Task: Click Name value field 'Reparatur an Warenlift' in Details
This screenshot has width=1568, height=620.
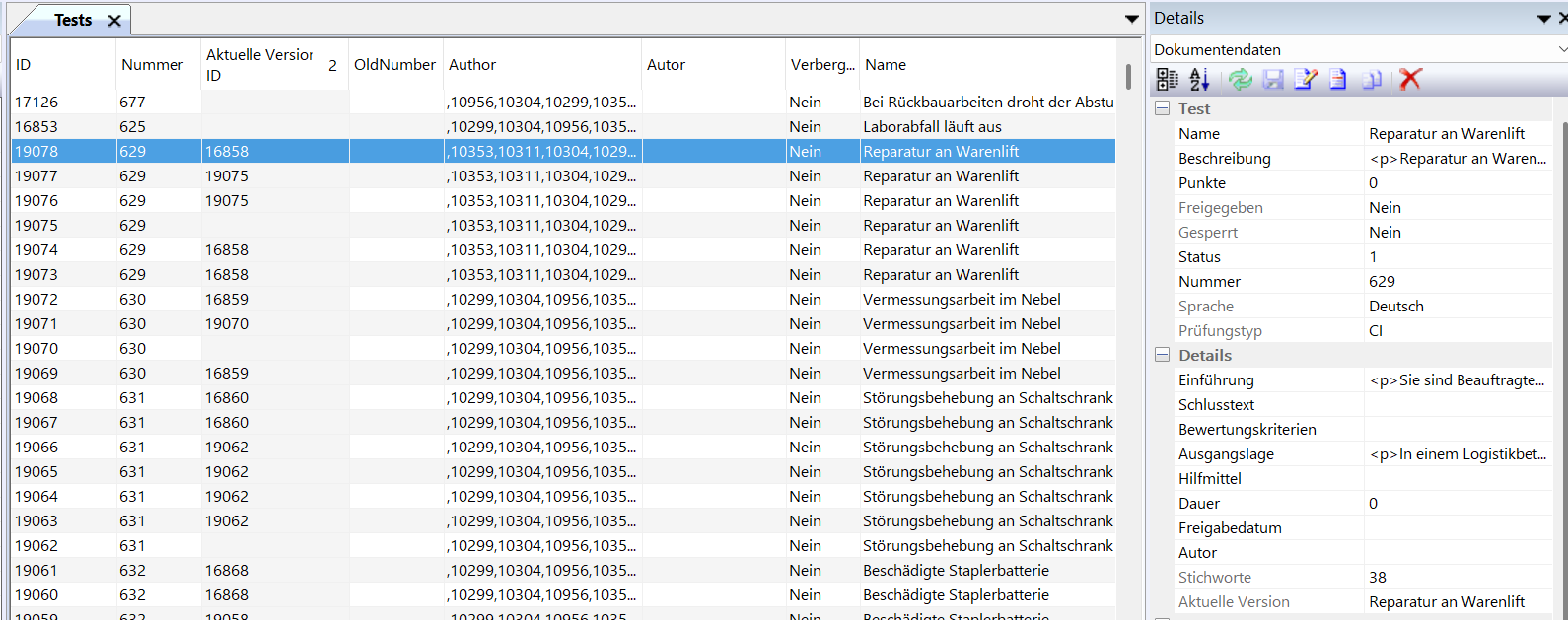Action: coord(1458,133)
